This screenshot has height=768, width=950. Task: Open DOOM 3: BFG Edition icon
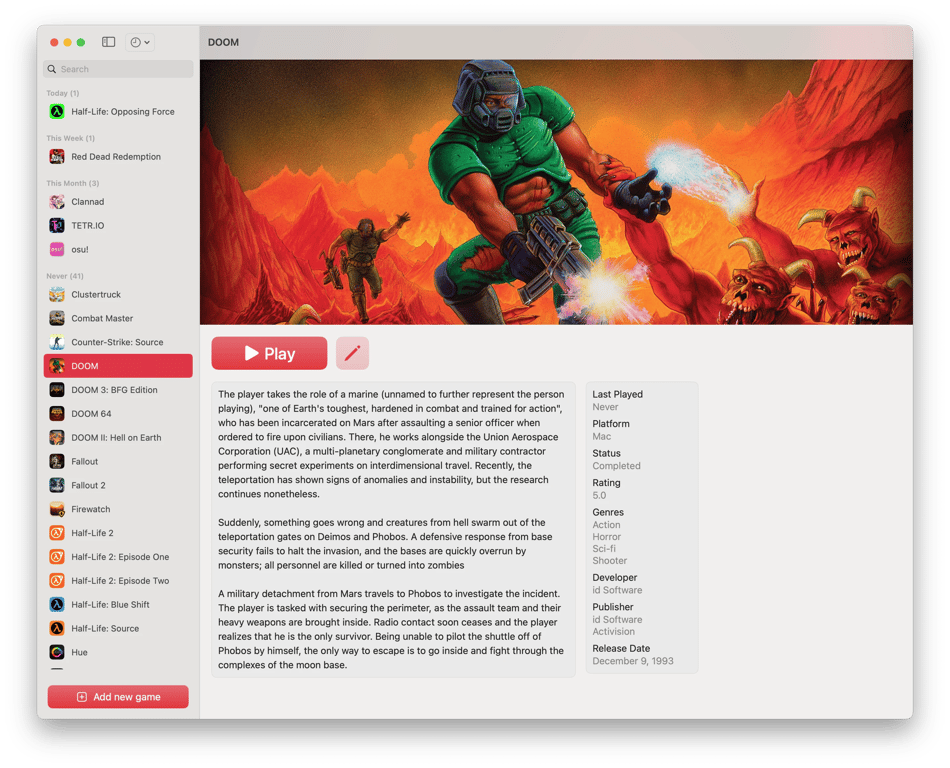click(57, 389)
